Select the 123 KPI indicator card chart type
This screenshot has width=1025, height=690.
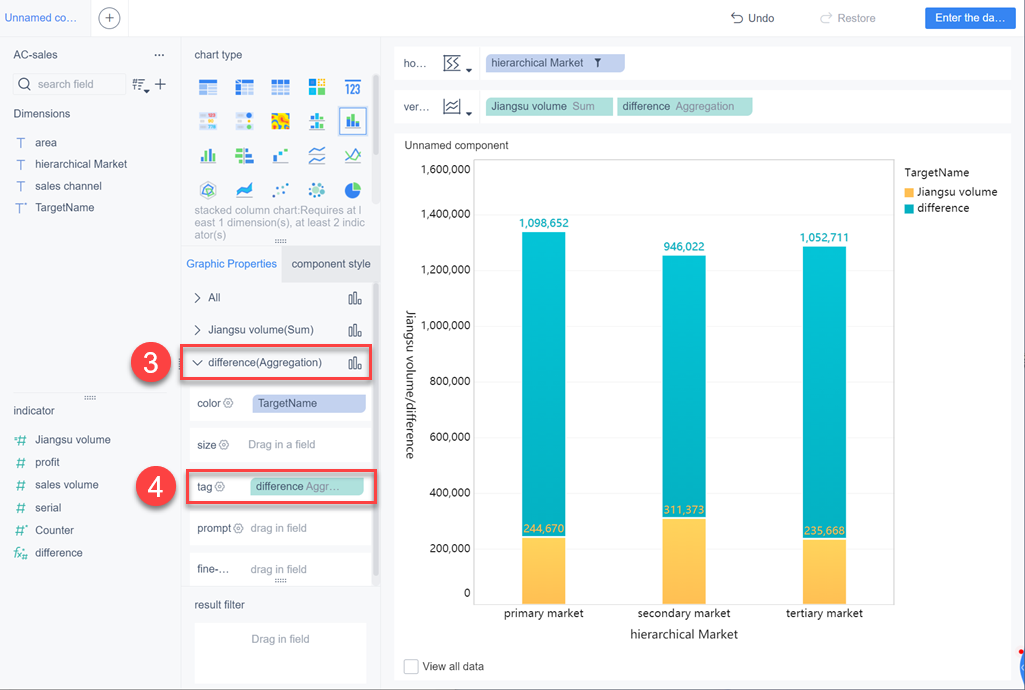[x=353, y=87]
